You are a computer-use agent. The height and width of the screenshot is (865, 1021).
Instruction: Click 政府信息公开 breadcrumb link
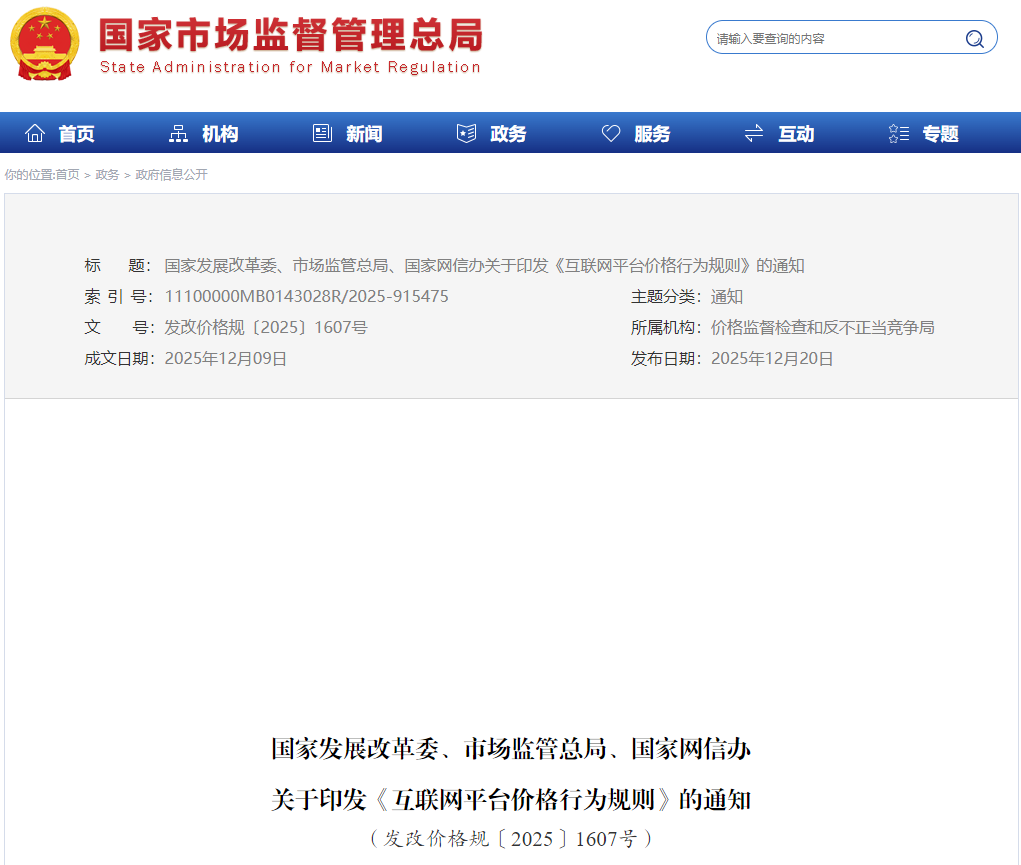pos(171,175)
